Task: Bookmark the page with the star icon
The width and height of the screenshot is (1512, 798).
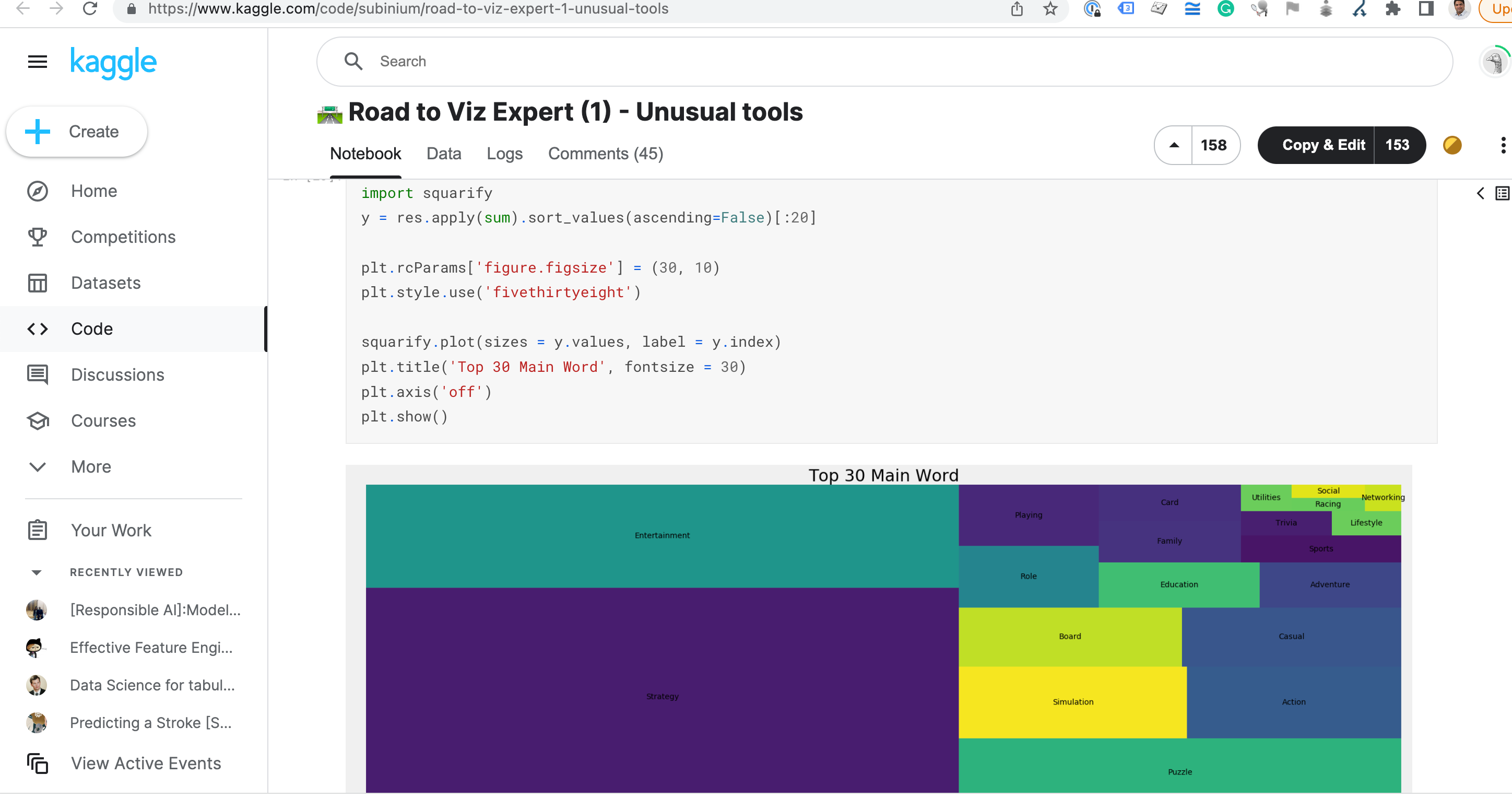Action: click(1050, 9)
